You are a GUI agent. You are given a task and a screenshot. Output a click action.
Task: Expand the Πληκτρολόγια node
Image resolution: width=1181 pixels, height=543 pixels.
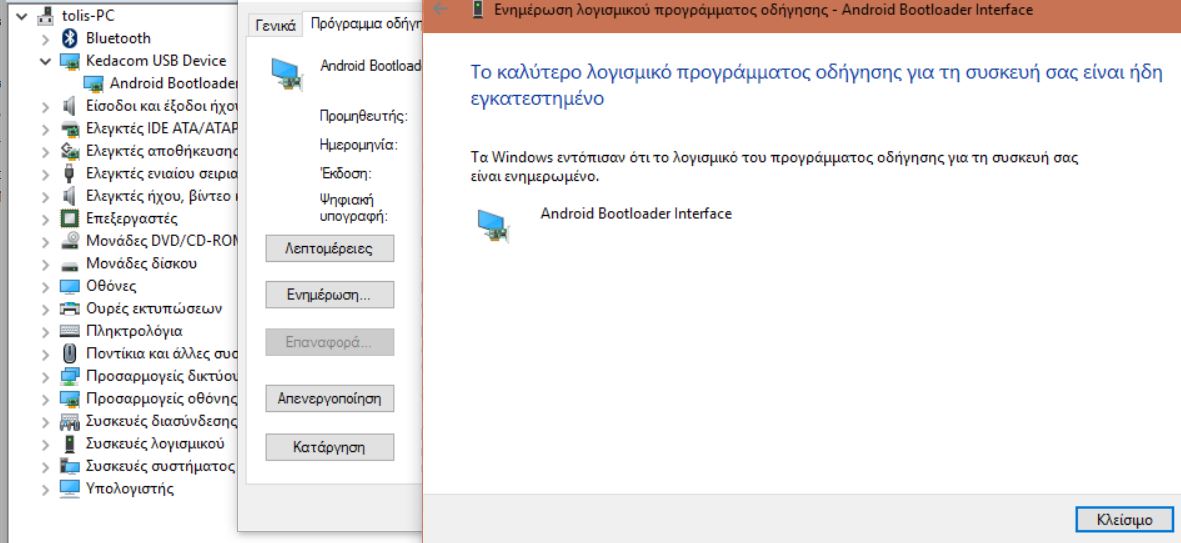pyautogui.click(x=46, y=331)
